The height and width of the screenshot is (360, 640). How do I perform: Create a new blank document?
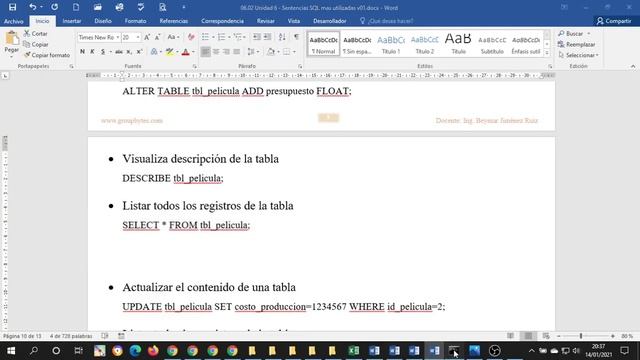(x=76, y=7)
